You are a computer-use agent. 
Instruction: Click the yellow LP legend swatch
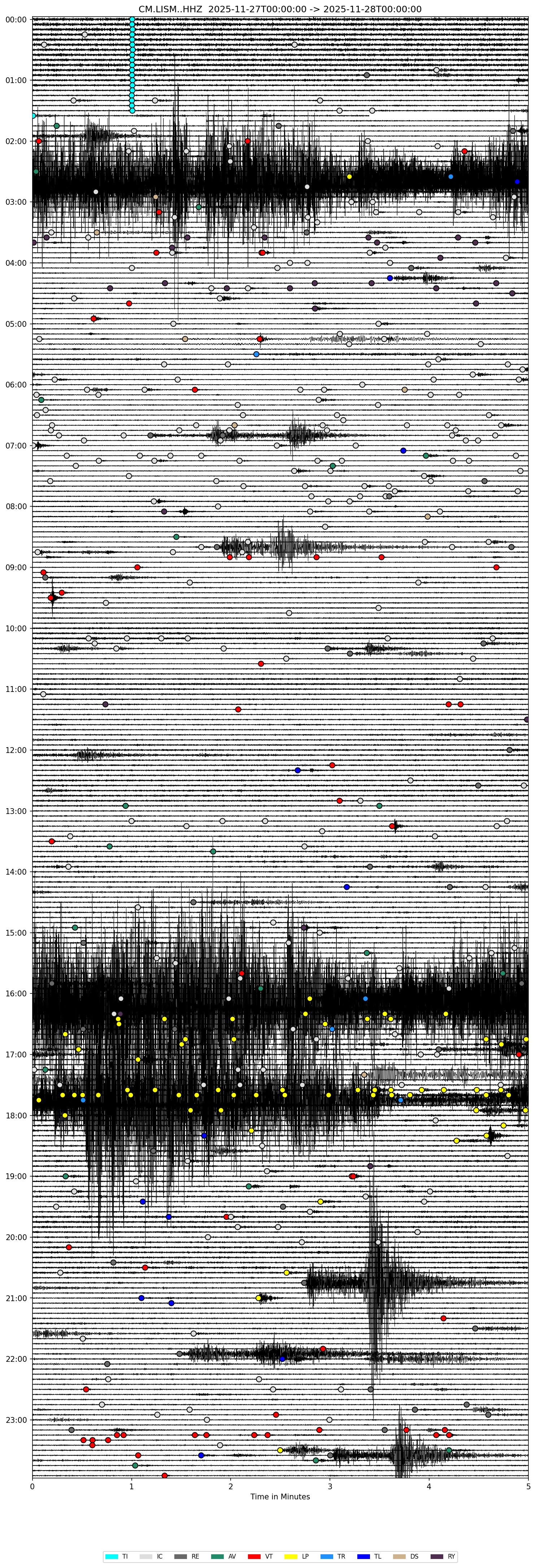[290, 1556]
